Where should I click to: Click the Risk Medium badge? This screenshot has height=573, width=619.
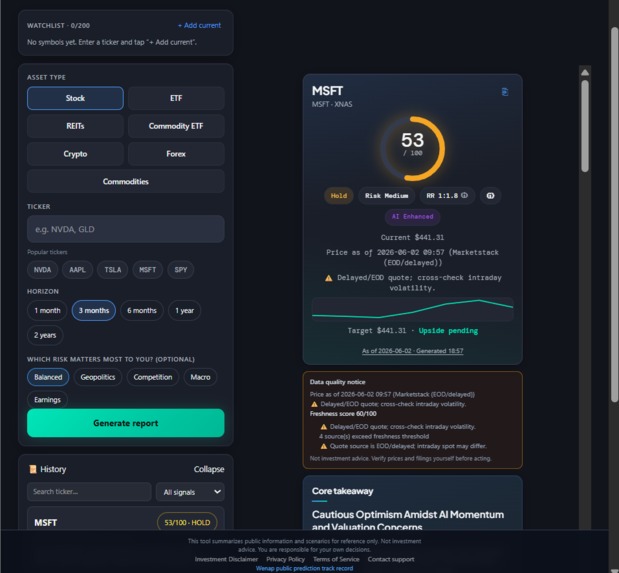point(386,195)
